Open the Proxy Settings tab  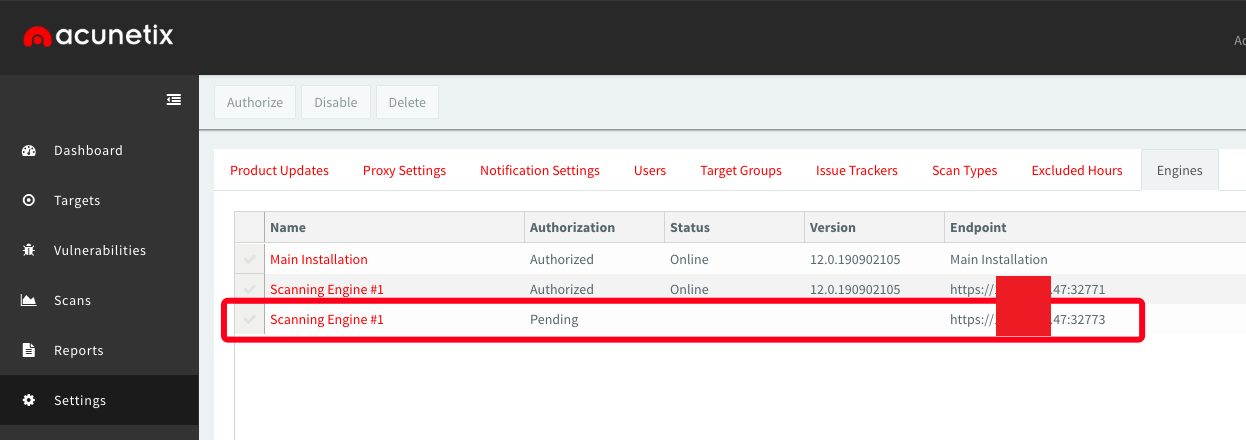point(404,171)
